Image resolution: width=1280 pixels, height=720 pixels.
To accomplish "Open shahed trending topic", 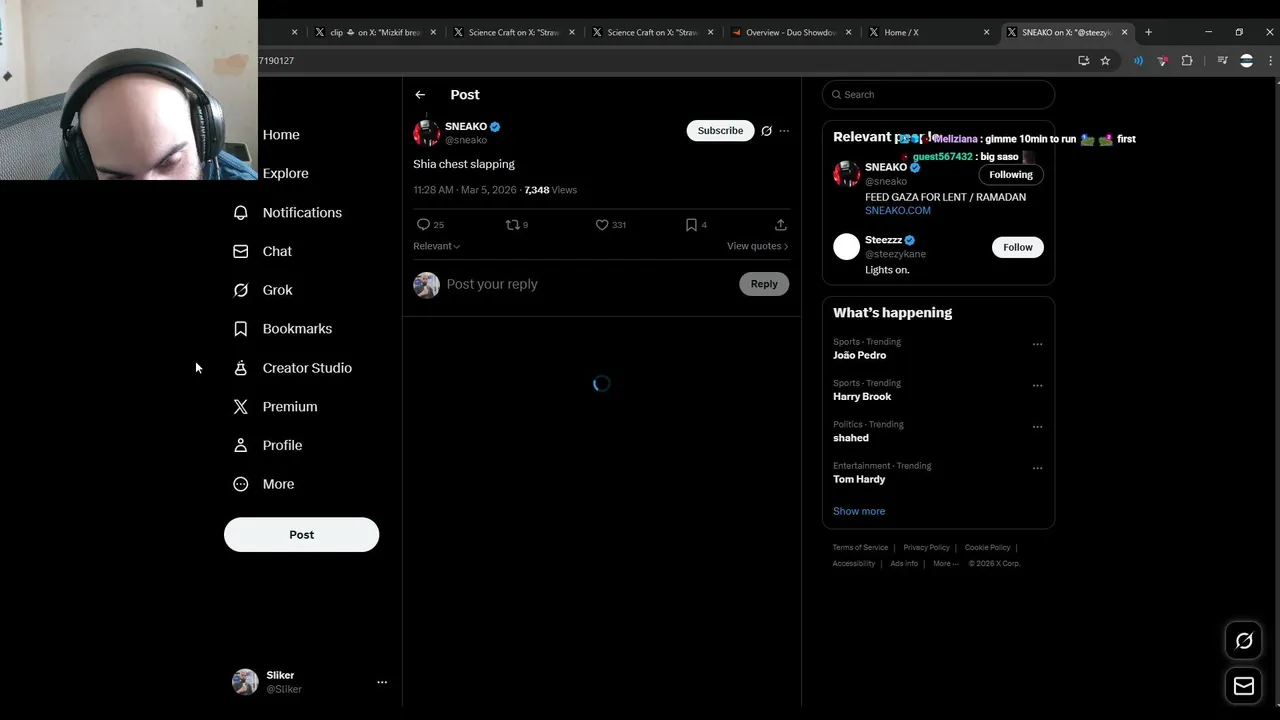I will [x=851, y=438].
